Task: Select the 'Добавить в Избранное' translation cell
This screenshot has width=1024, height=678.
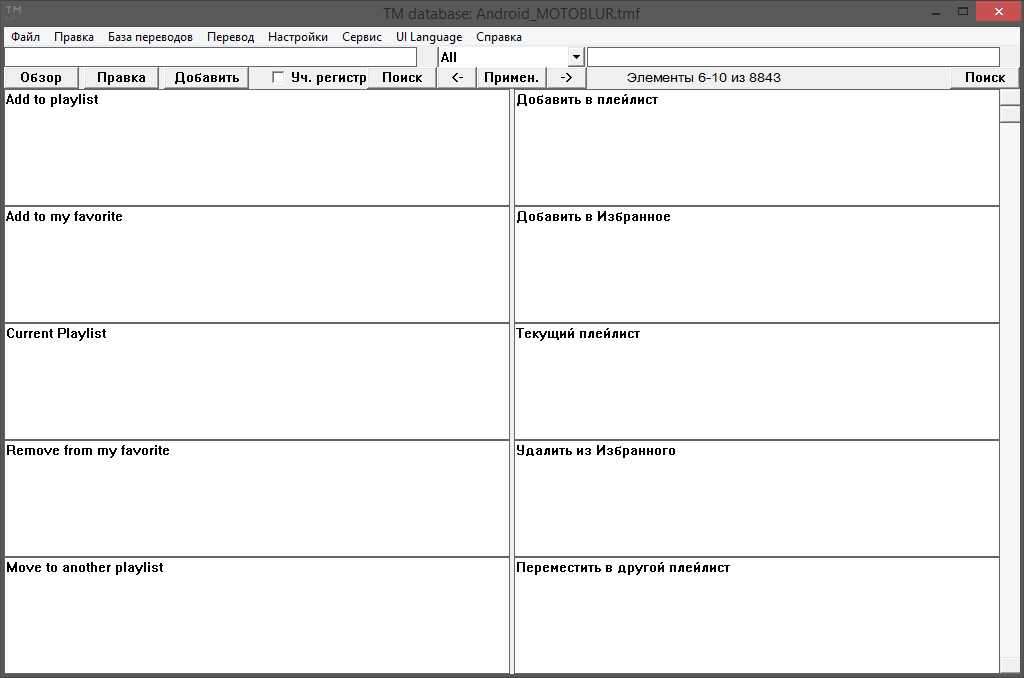Action: click(x=757, y=265)
